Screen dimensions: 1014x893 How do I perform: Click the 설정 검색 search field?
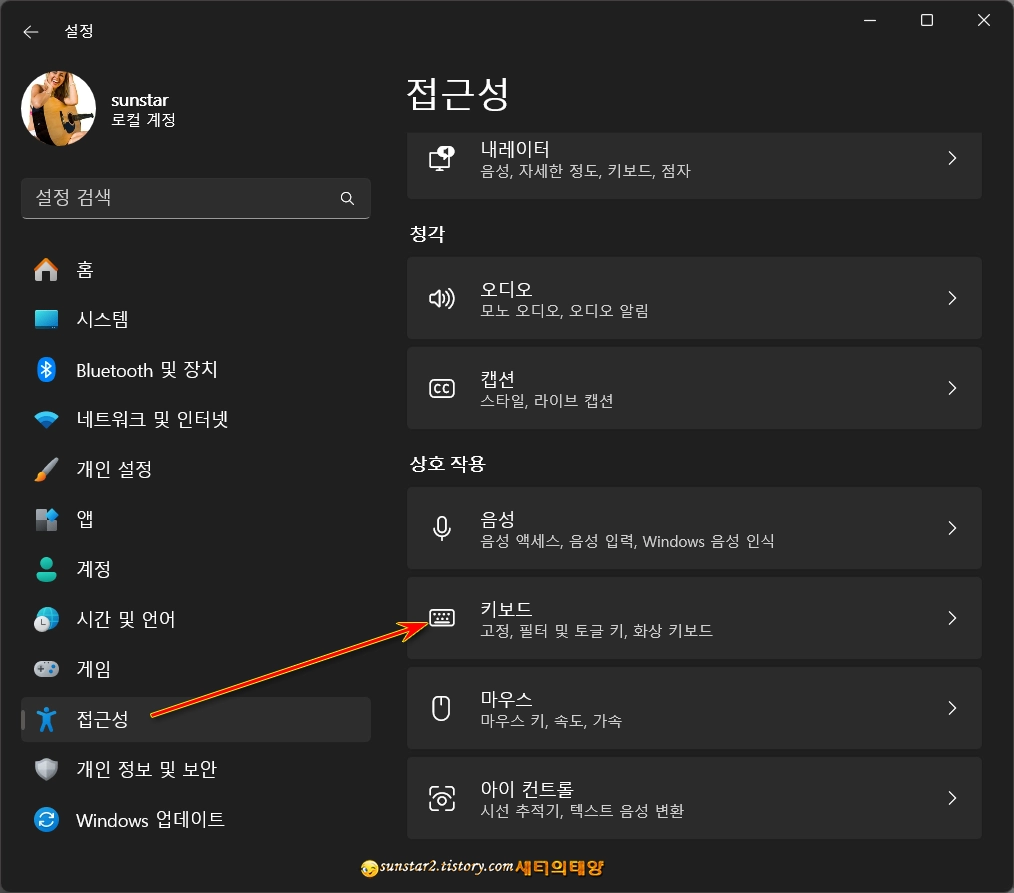[x=196, y=198]
